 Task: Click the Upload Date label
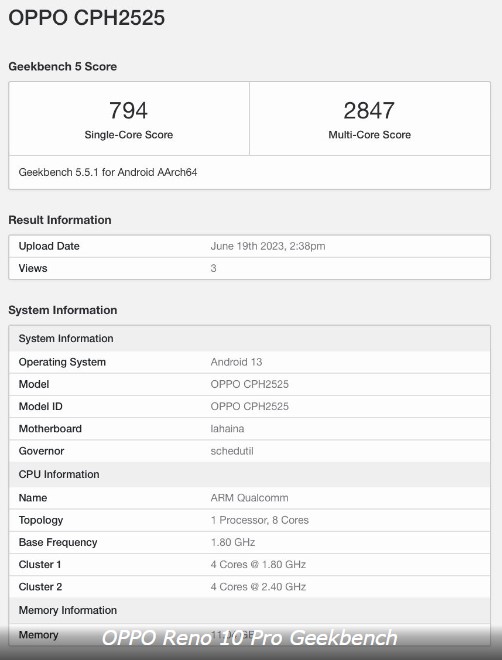(49, 246)
